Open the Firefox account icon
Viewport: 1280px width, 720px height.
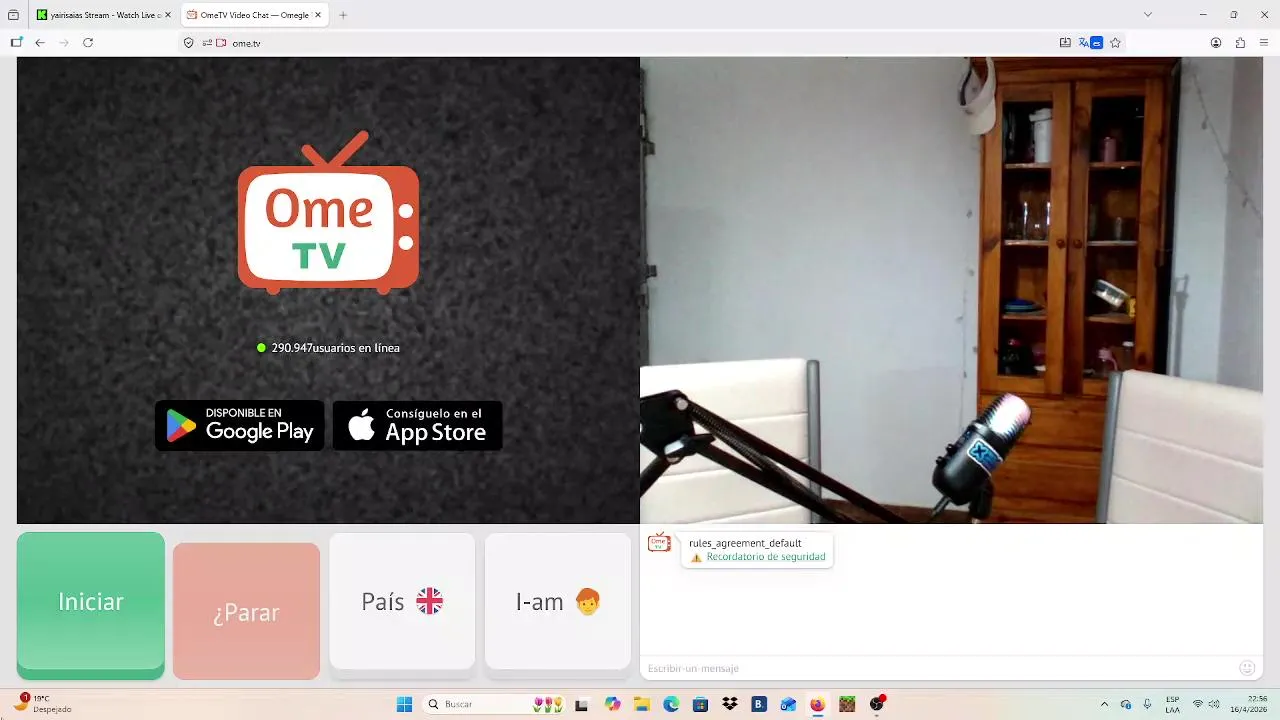(1216, 43)
